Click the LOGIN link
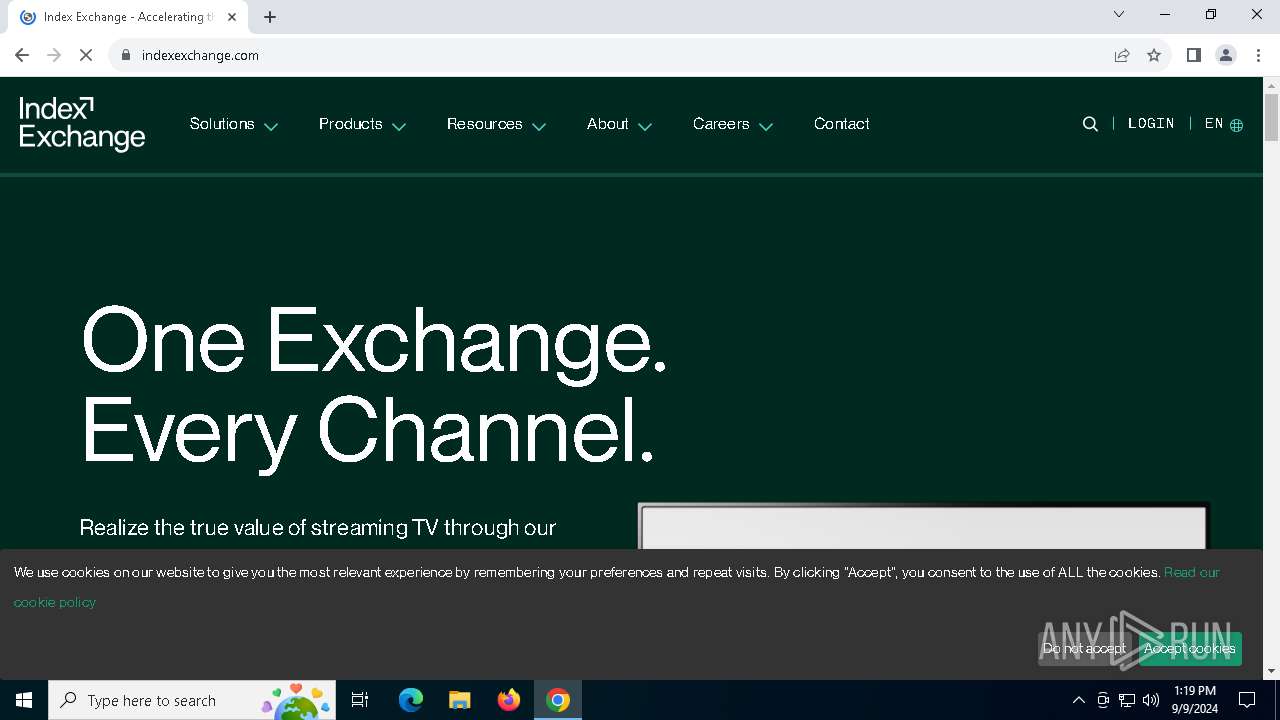The image size is (1280, 720). (1151, 124)
